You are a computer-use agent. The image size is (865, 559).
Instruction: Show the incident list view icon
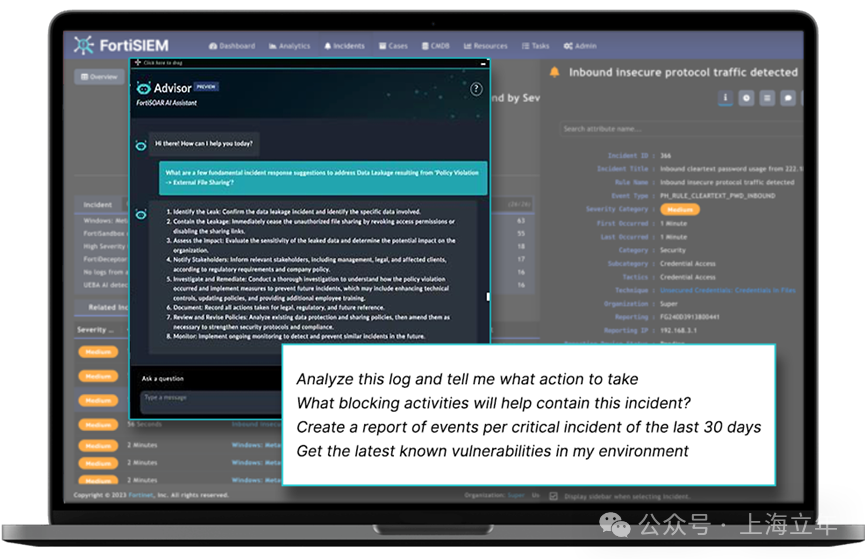(767, 98)
